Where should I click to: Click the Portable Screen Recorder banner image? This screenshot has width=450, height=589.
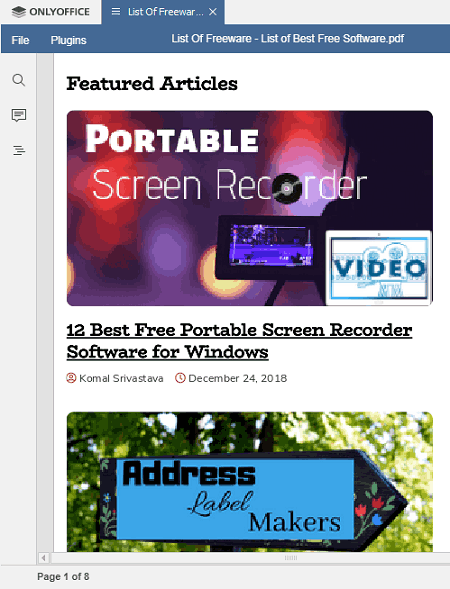coord(250,208)
